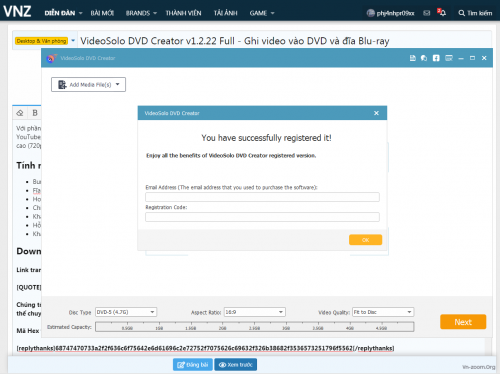This screenshot has width=500, height=374.
Task: Click the save project icon in titlebar
Action: click(413, 58)
